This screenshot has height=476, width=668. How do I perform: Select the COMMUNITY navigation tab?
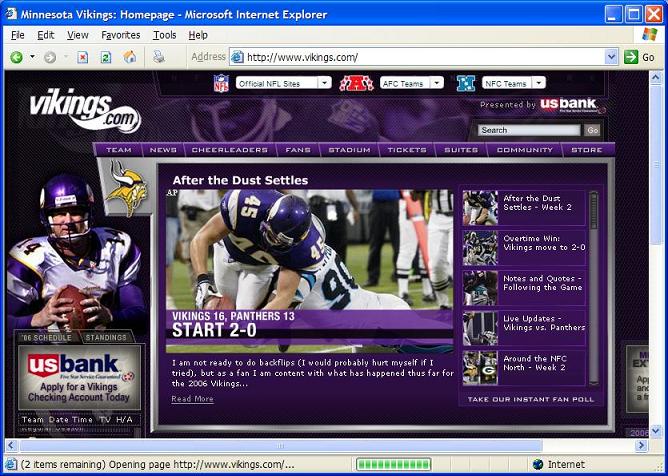point(524,150)
